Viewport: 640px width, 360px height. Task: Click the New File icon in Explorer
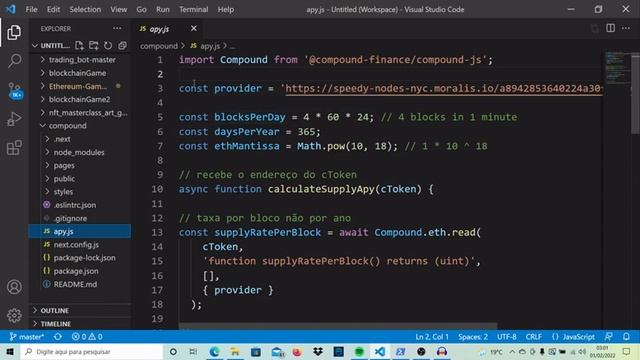pyautogui.click(x=79, y=45)
